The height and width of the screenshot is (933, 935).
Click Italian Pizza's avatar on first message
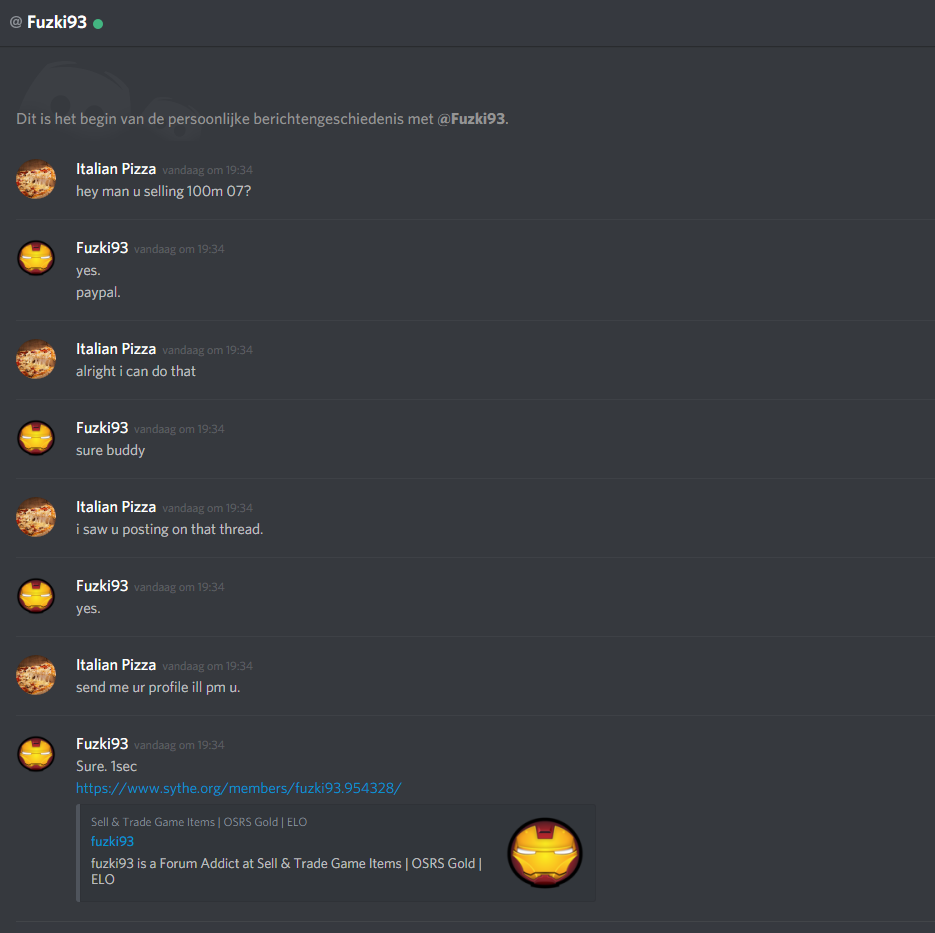click(36, 179)
